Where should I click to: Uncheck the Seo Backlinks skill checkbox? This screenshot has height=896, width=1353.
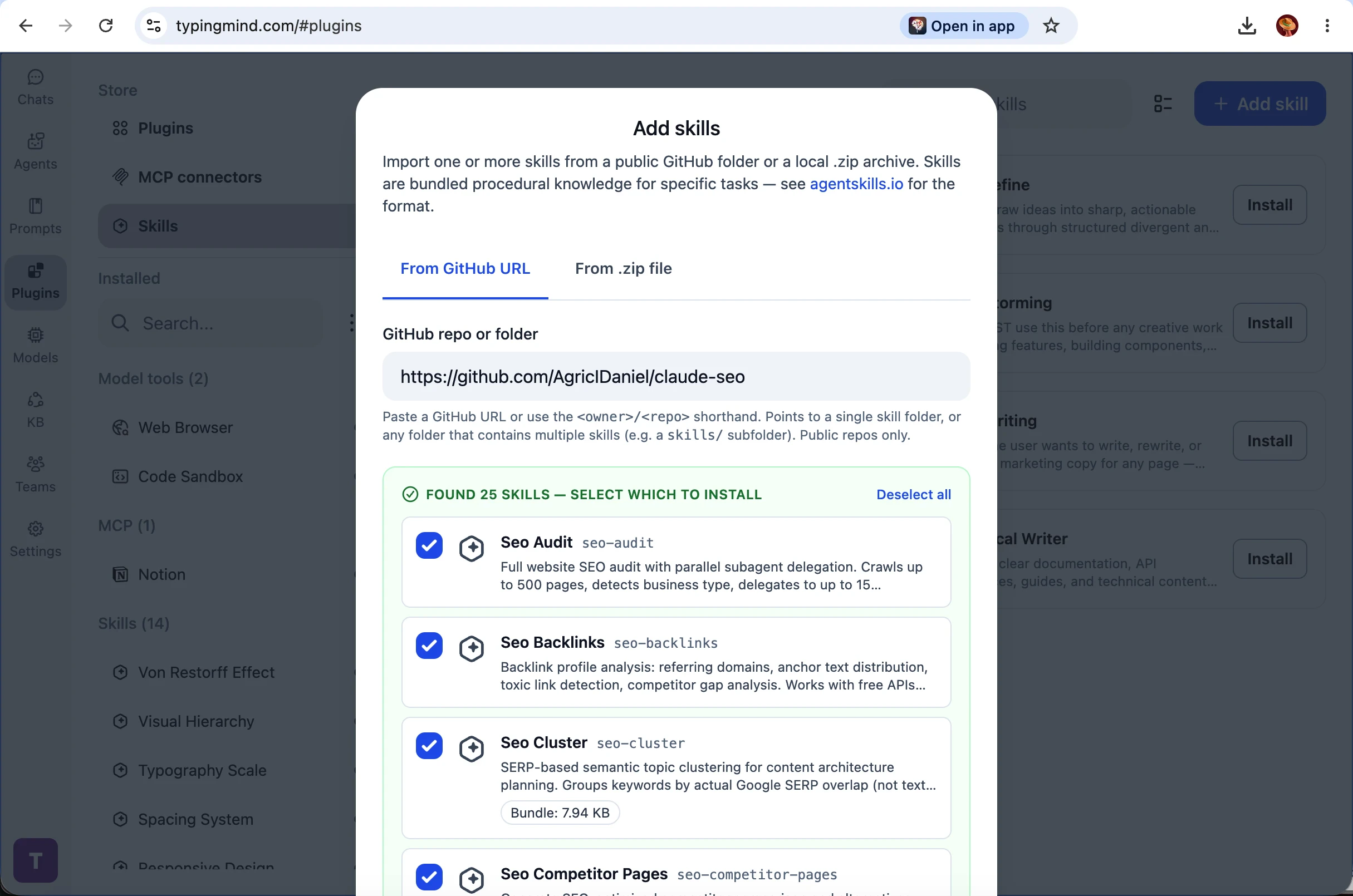429,646
